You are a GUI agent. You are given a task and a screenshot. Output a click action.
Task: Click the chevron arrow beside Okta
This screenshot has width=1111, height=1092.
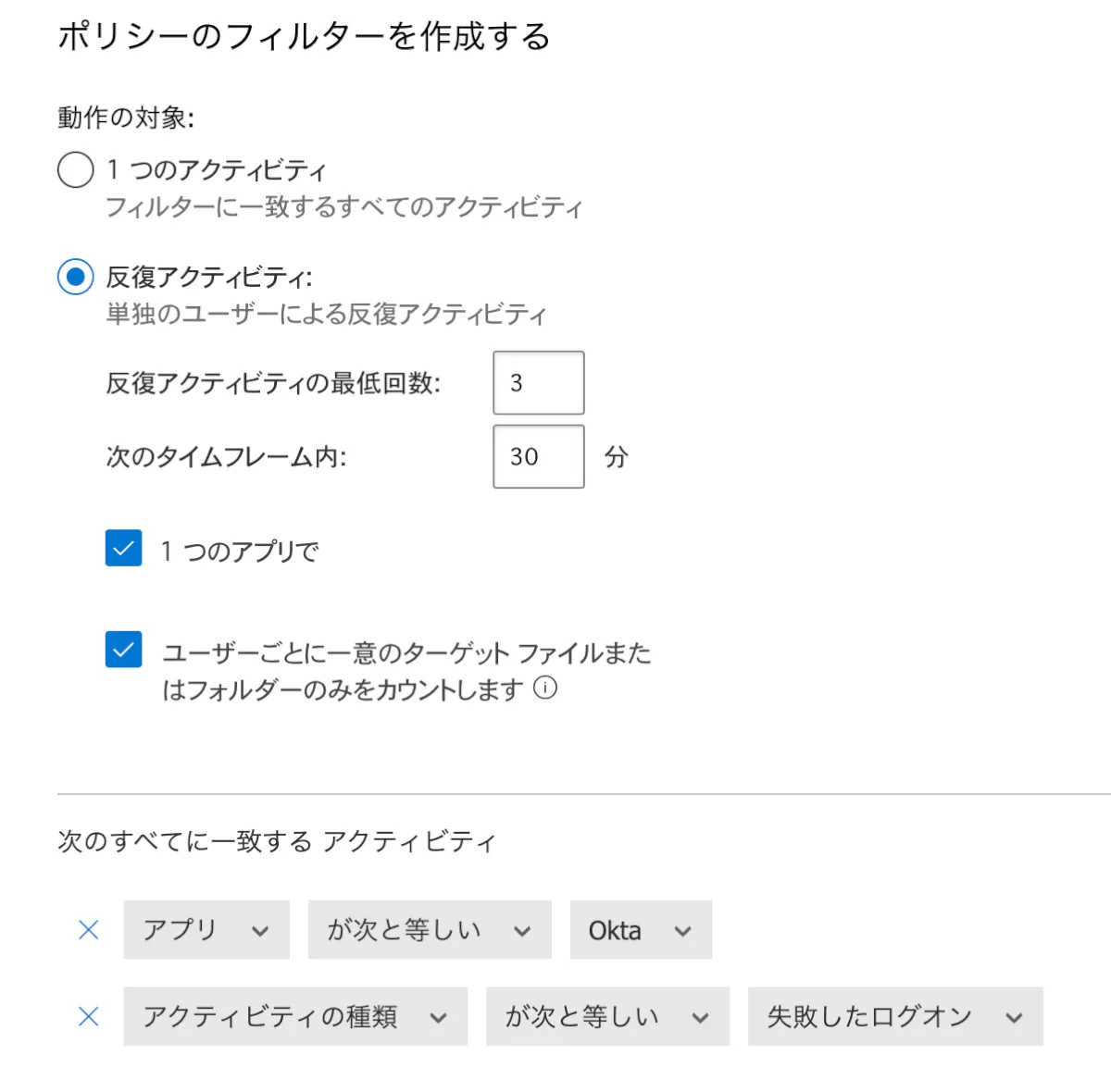[x=683, y=931]
